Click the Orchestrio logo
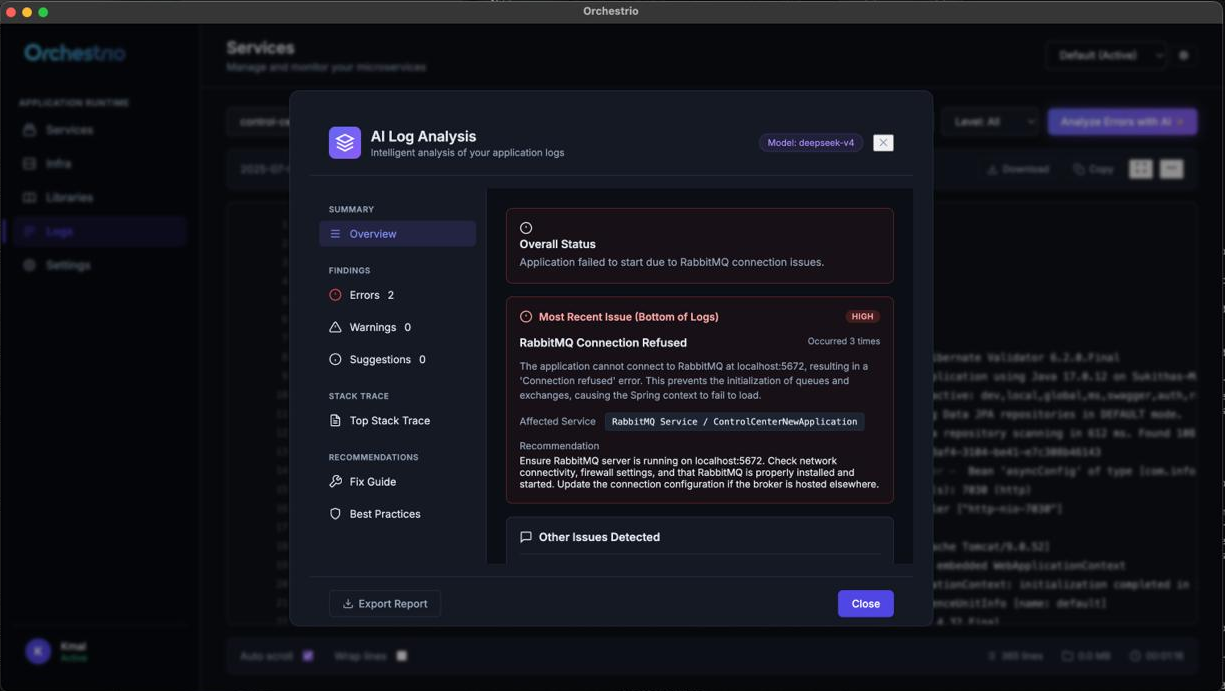Viewport: 1225px width, 691px height. click(x=75, y=53)
